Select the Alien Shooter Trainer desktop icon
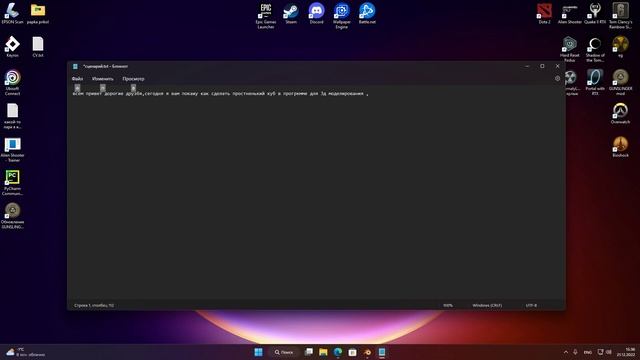Viewport: 640px width, 360px height. (x=12, y=149)
